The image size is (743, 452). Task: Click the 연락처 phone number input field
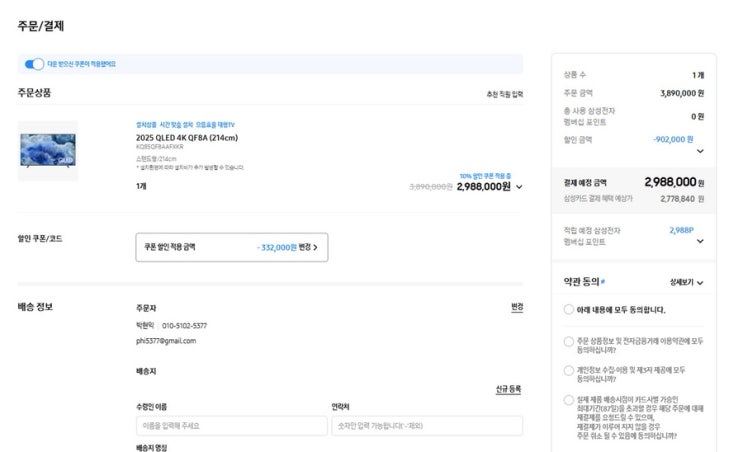(x=427, y=425)
